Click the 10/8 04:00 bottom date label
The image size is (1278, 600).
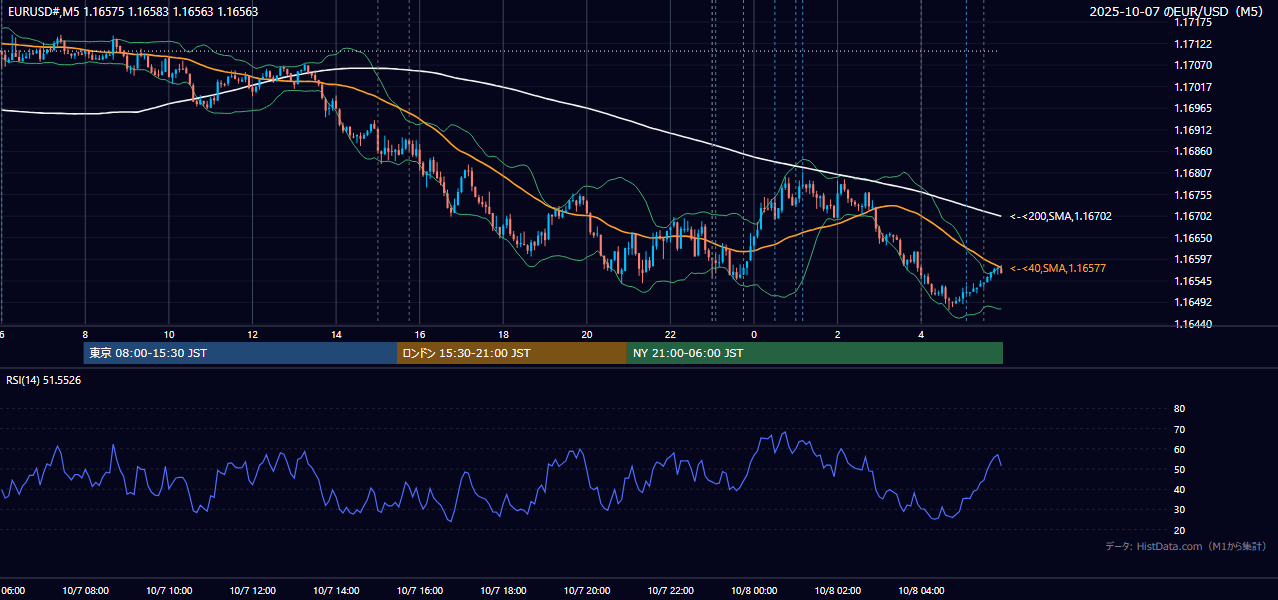point(921,591)
